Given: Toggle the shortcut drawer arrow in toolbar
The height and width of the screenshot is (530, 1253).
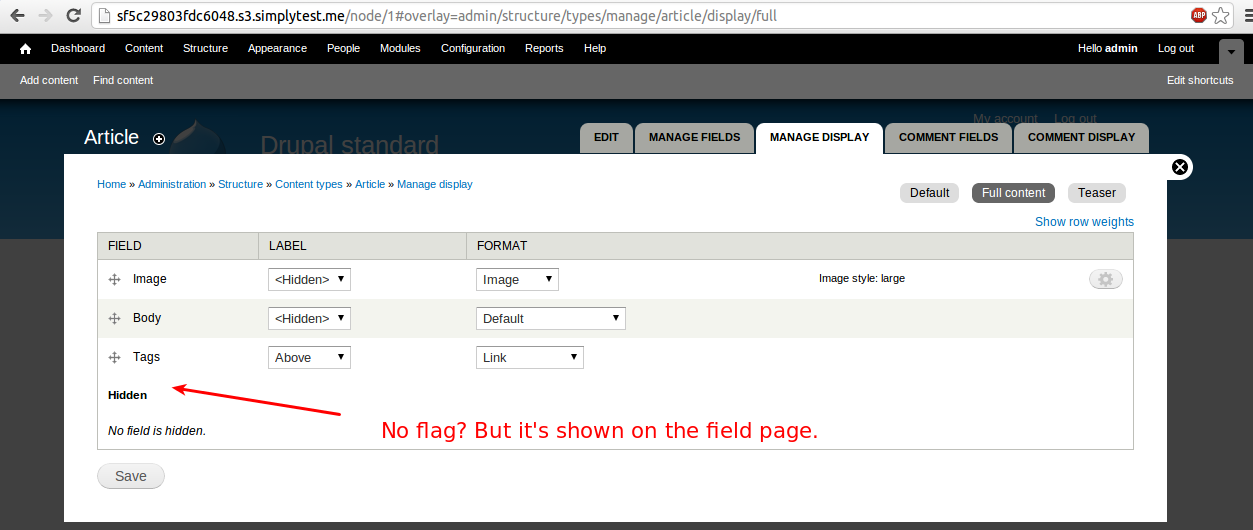Looking at the screenshot, I should click(1231, 51).
